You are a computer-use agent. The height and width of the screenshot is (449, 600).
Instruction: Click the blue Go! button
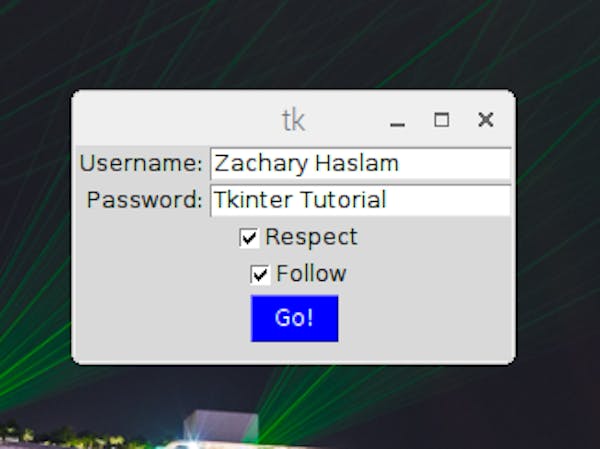tap(294, 318)
